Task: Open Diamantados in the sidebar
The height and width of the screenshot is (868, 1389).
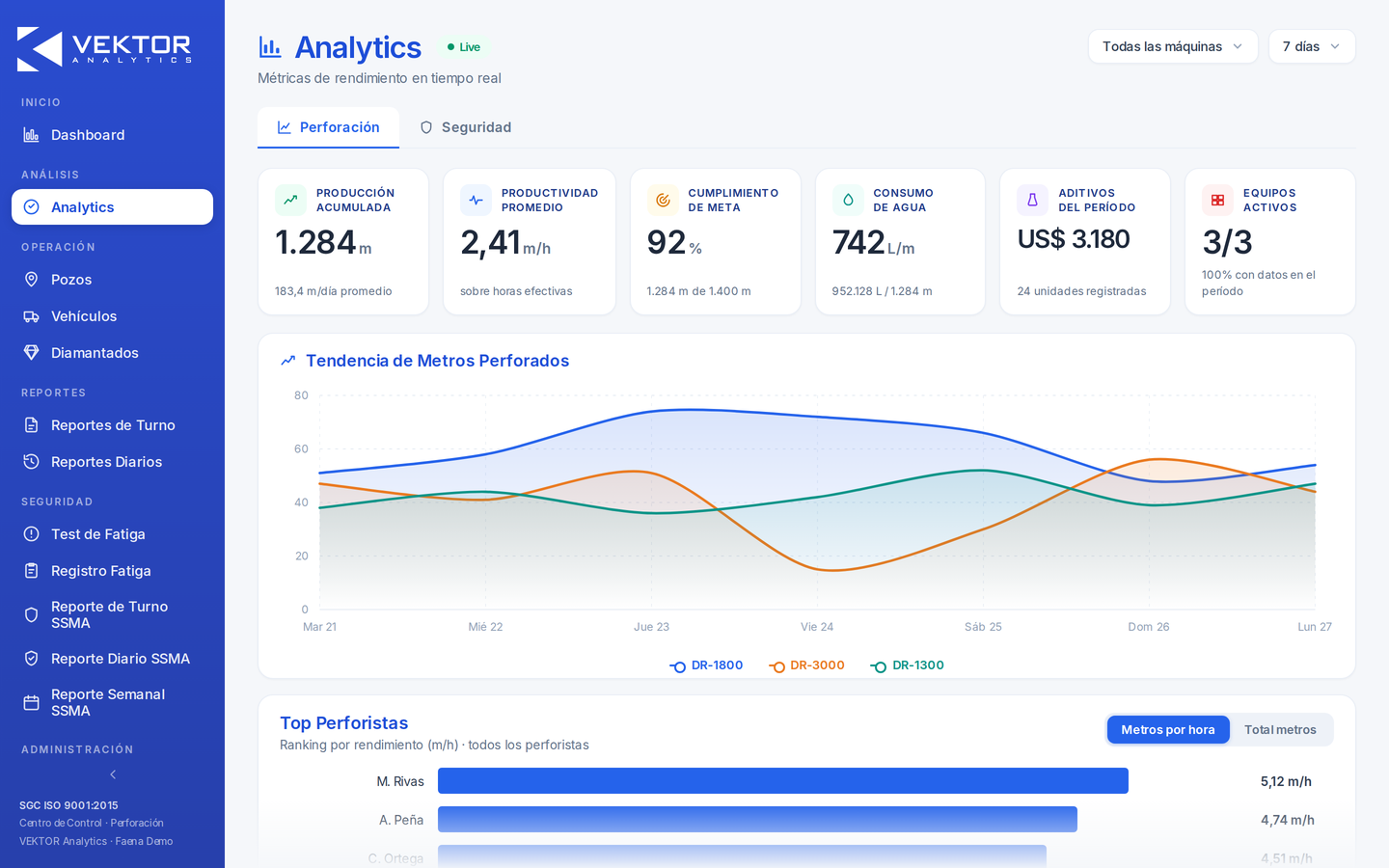Action: click(112, 353)
